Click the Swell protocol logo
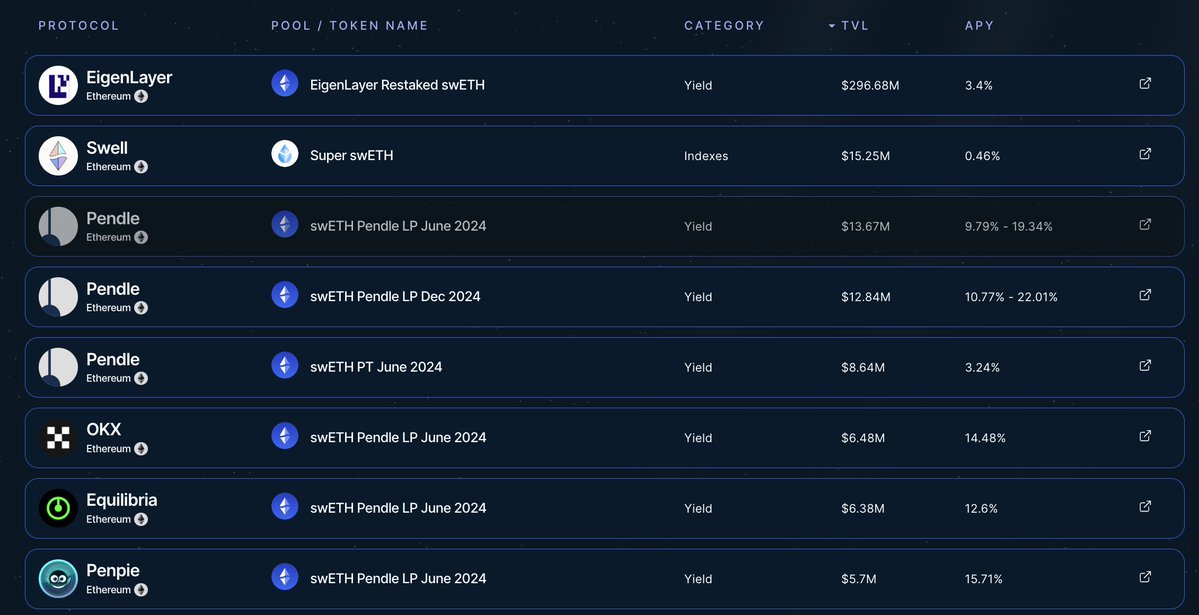Image resolution: width=1199 pixels, height=615 pixels. [x=58, y=155]
